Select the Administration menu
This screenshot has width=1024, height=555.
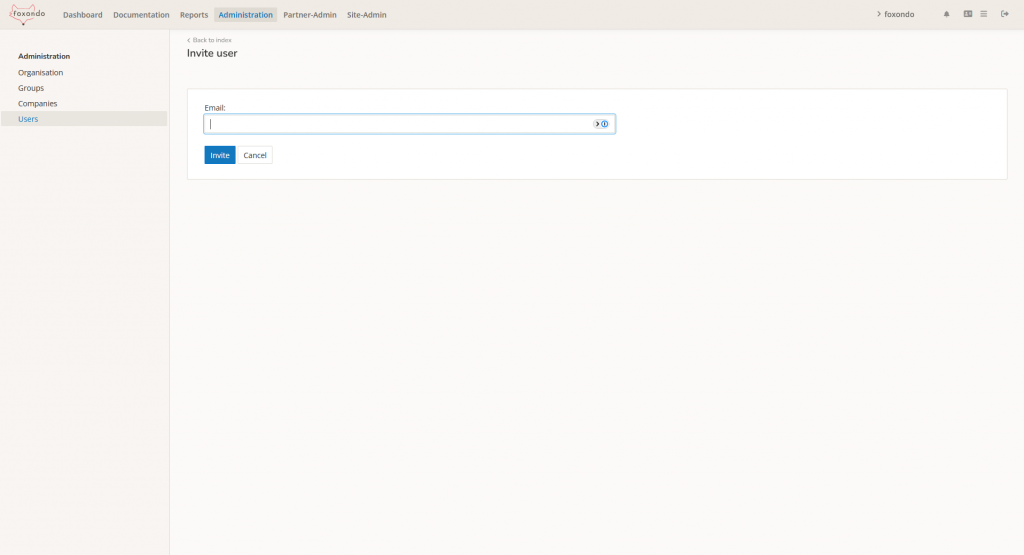tap(246, 14)
